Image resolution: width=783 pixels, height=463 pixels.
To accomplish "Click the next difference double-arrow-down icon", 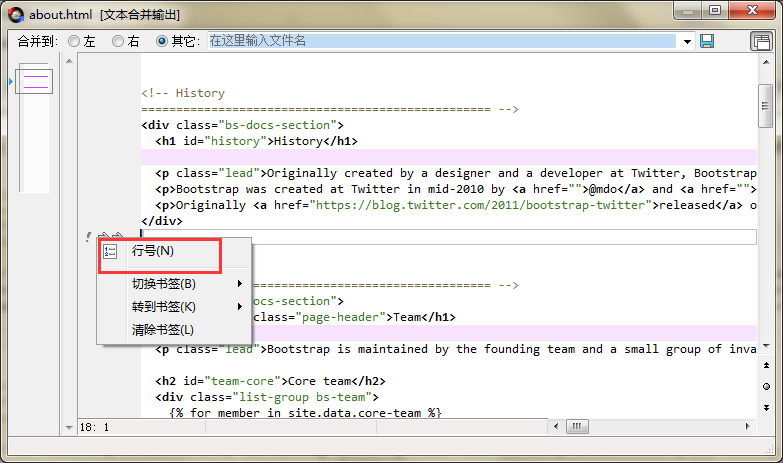I will tap(766, 408).
